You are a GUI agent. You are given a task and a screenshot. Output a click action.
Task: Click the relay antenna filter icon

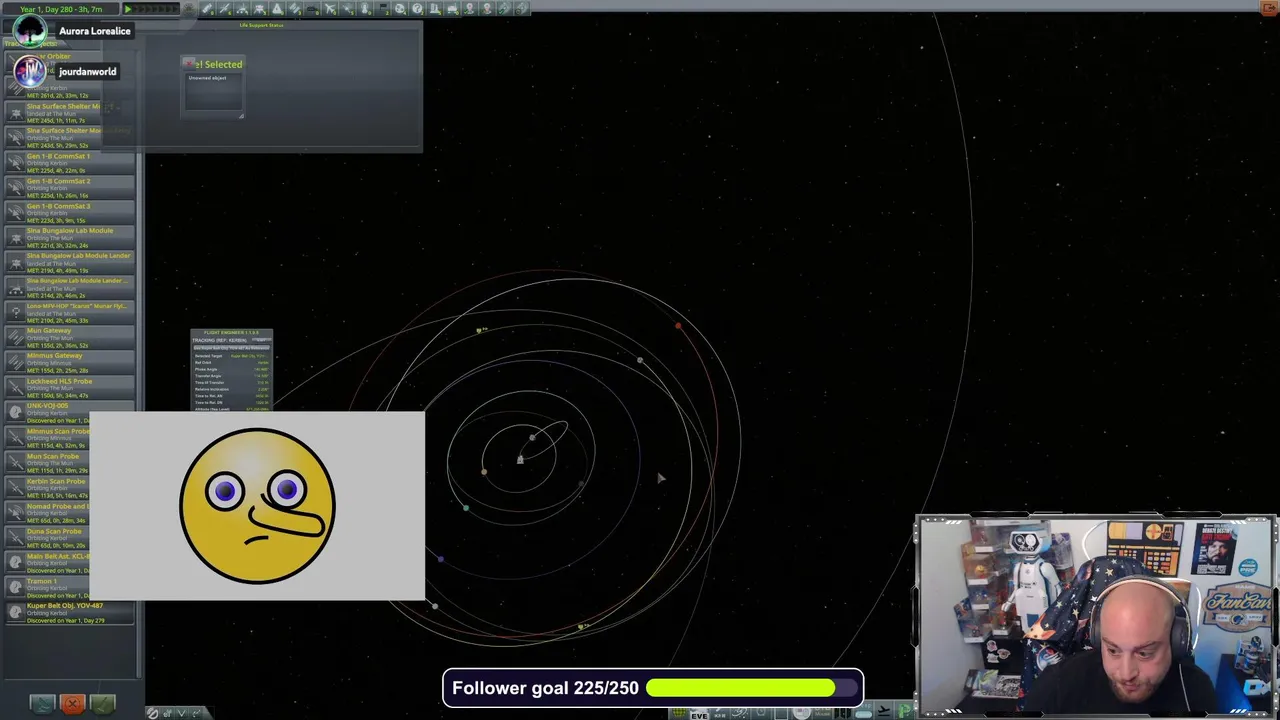(347, 9)
